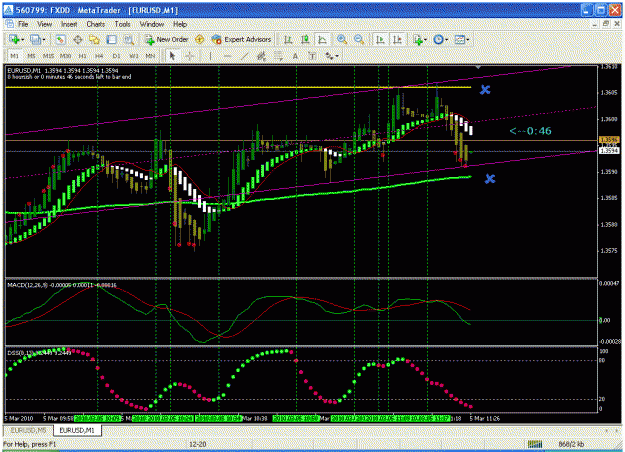Open the Tools menu
The width and height of the screenshot is (625, 452).
(122, 24)
